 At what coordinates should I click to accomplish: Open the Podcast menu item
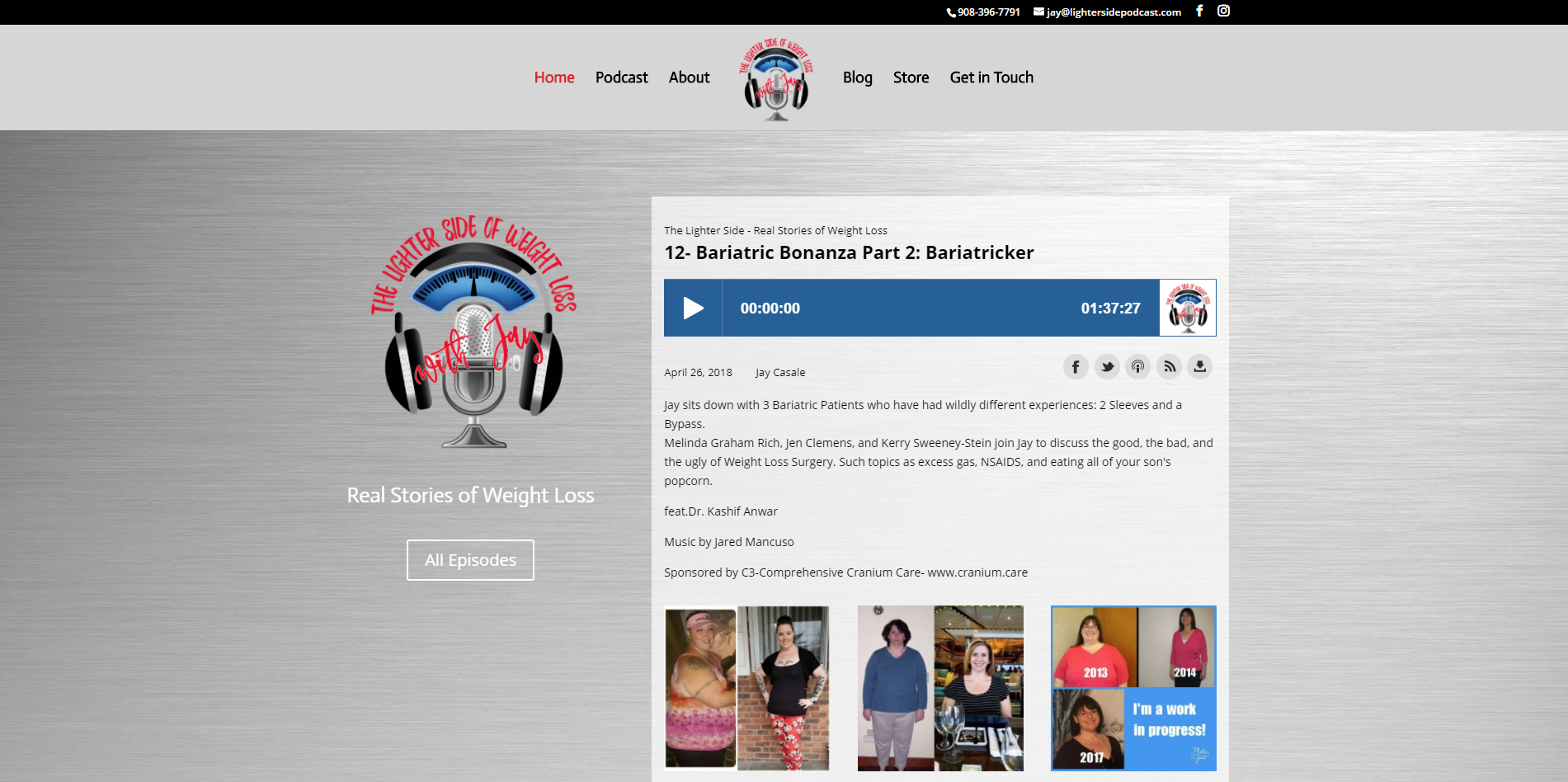pos(622,78)
